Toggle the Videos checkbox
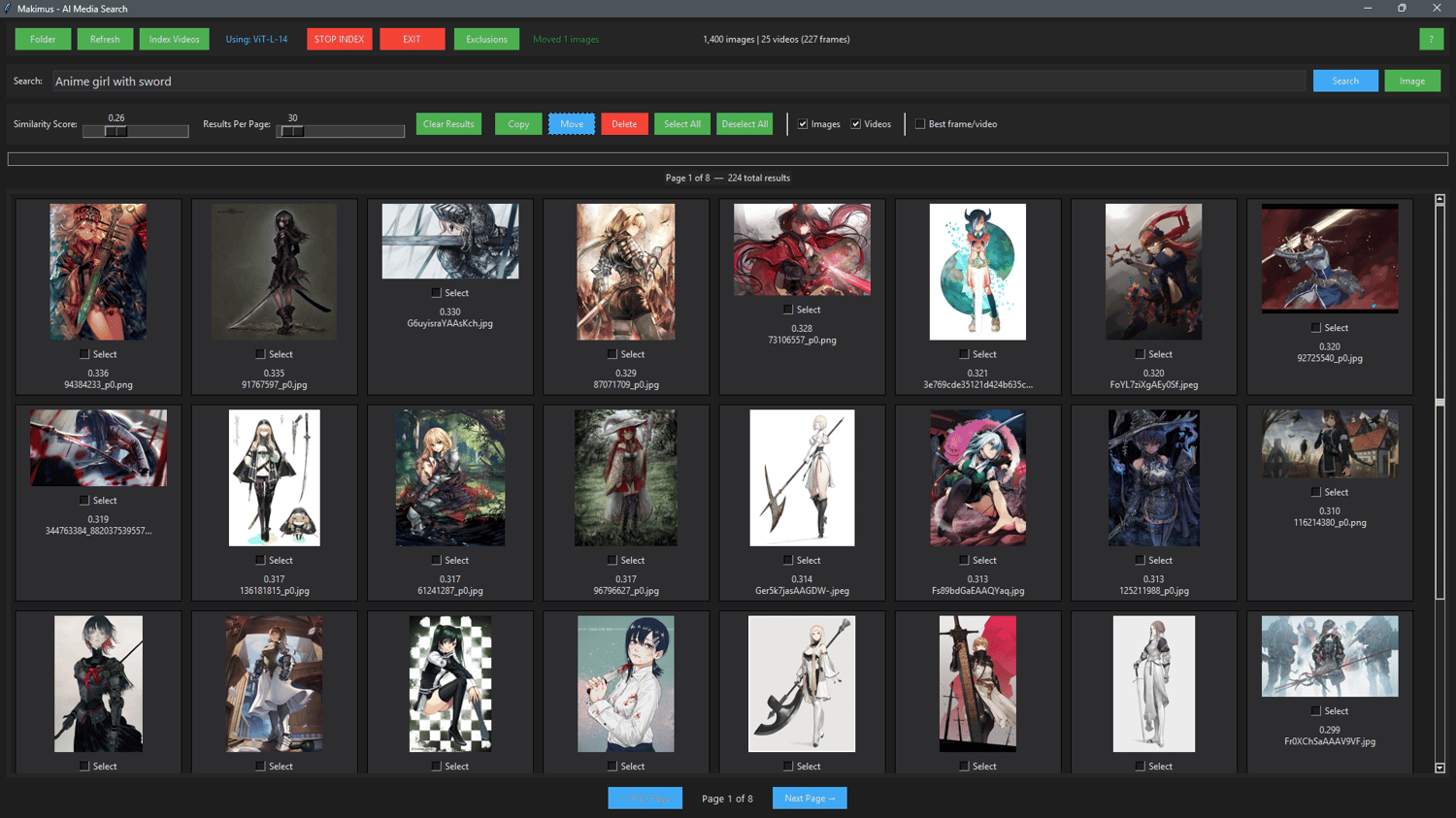 tap(856, 124)
